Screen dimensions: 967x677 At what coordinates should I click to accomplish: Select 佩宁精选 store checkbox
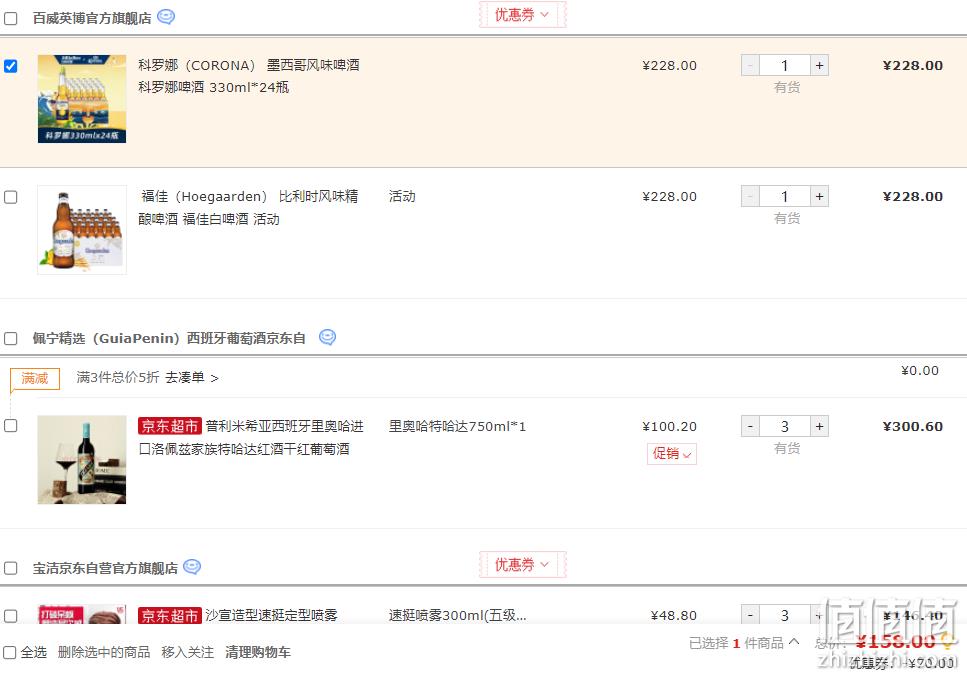[10, 338]
